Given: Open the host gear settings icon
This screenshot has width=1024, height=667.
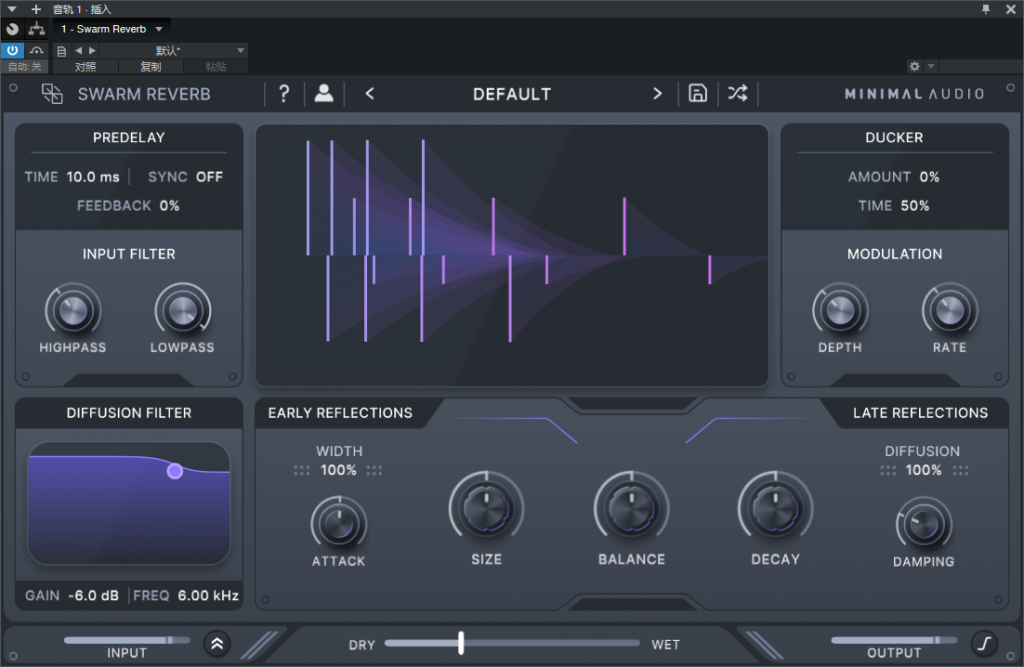Looking at the screenshot, I should [914, 66].
